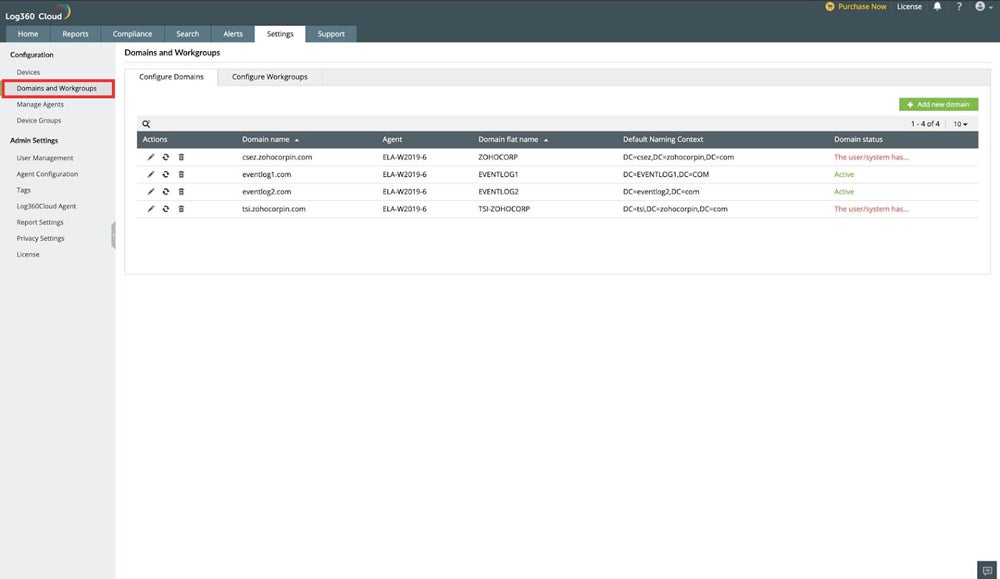Screen dimensions: 1000x579
Task: Open the domain search field via magnifier icon
Action: (x=146, y=123)
